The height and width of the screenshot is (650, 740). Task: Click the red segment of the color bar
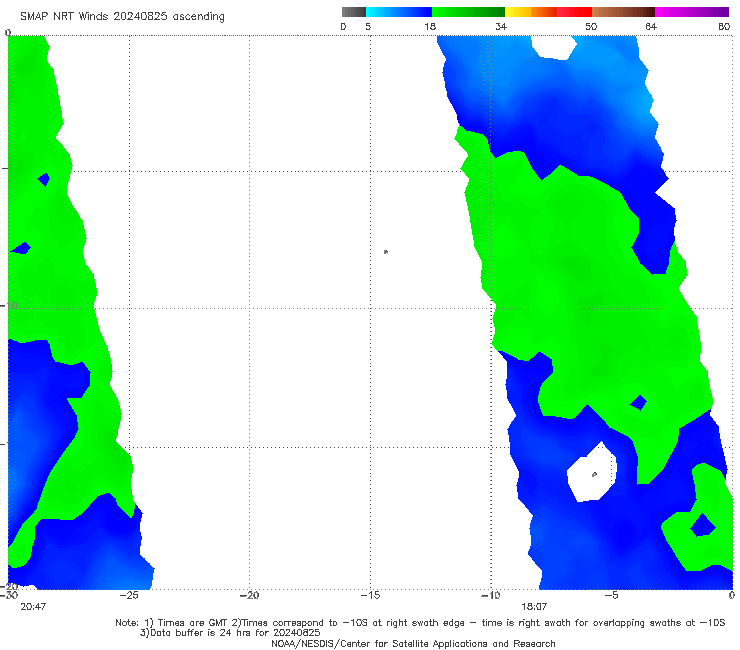click(574, 12)
